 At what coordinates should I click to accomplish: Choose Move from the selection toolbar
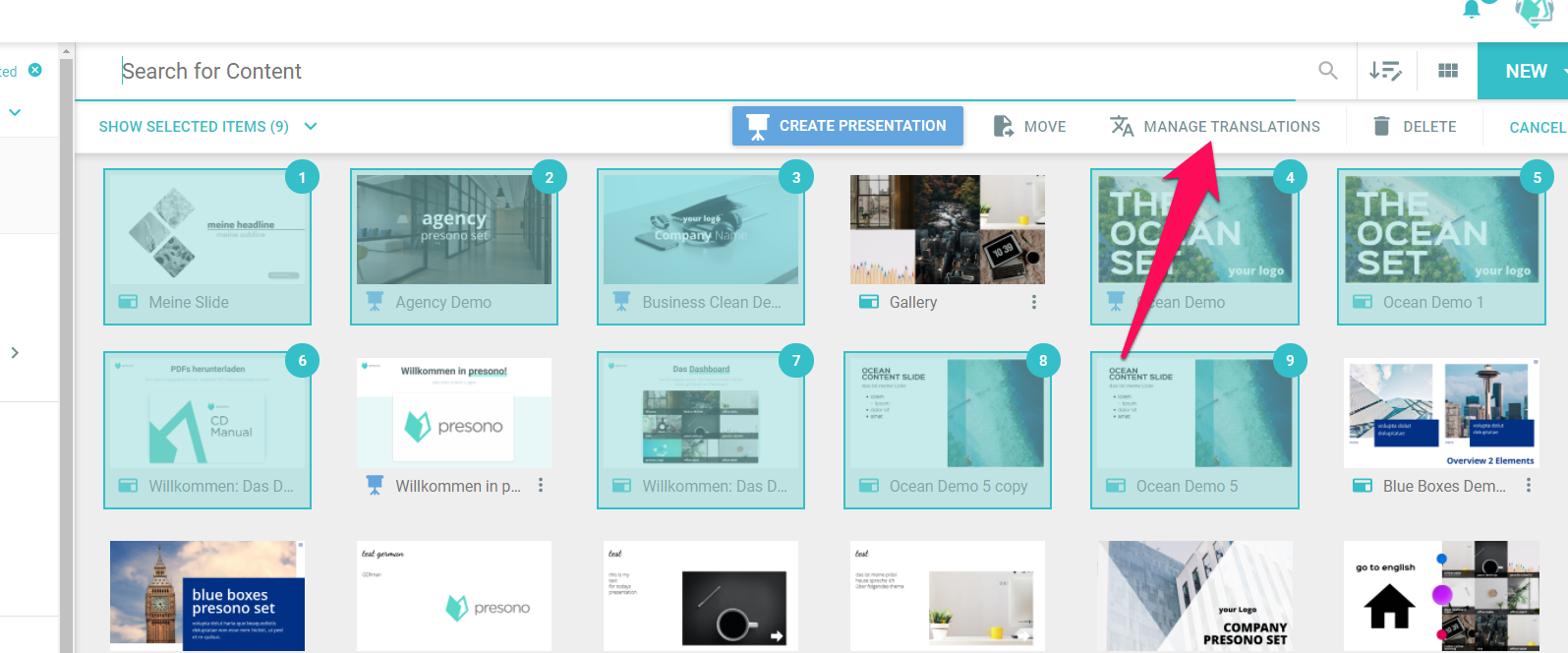click(x=1029, y=127)
